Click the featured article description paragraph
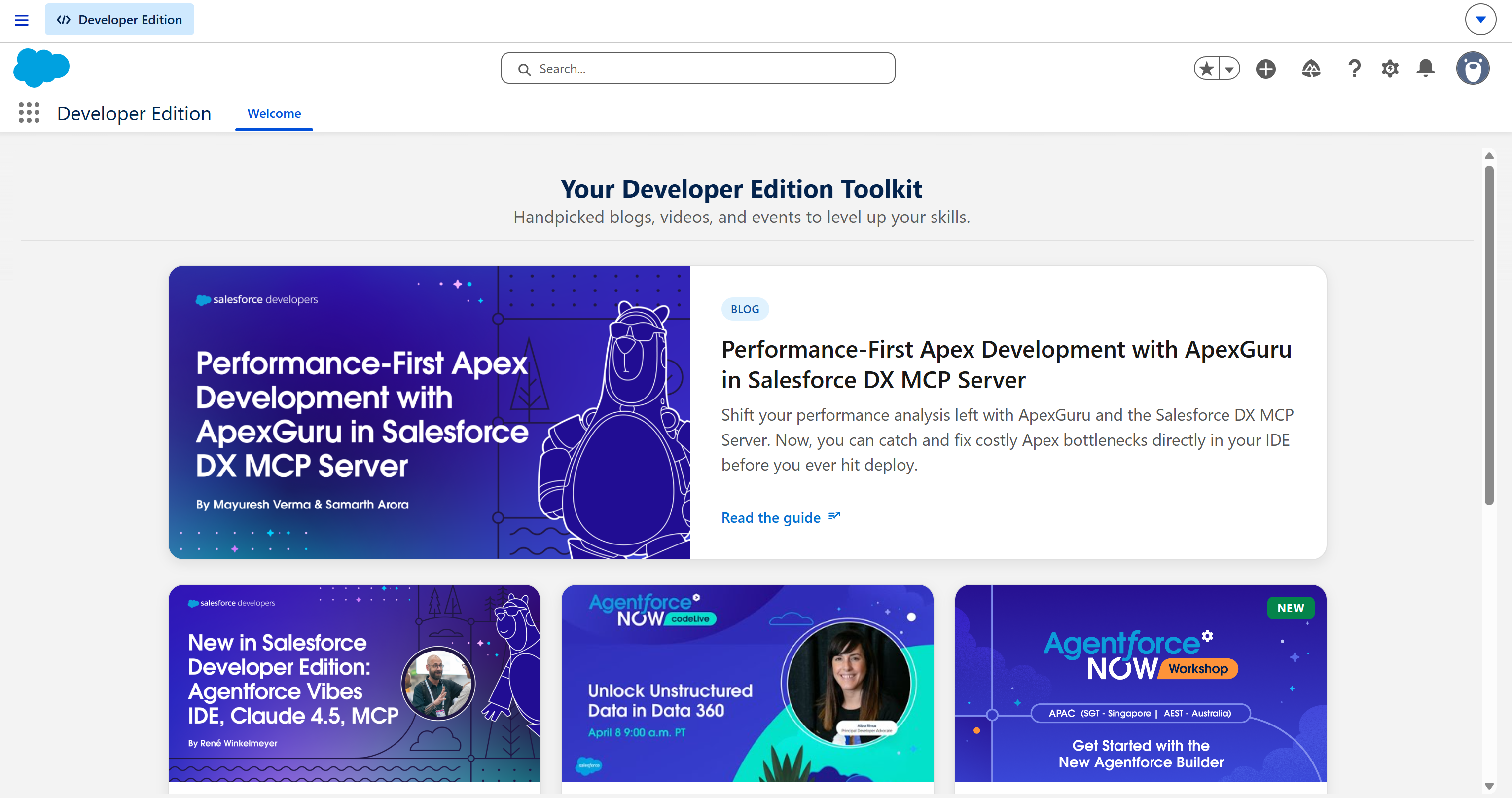Screen dimensions: 1512x798 (x=1007, y=440)
